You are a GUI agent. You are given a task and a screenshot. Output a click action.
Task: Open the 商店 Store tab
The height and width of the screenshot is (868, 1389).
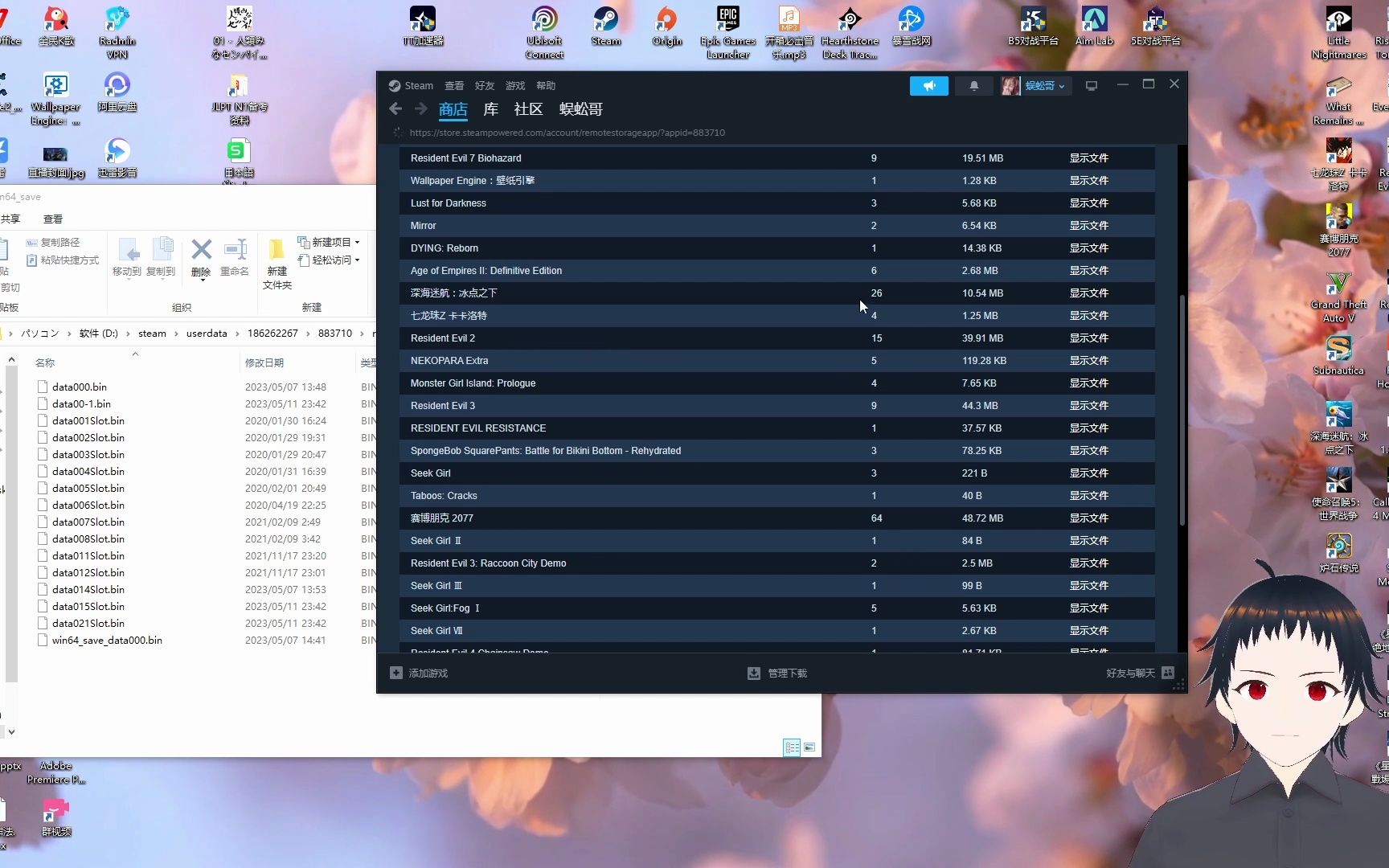tap(453, 109)
